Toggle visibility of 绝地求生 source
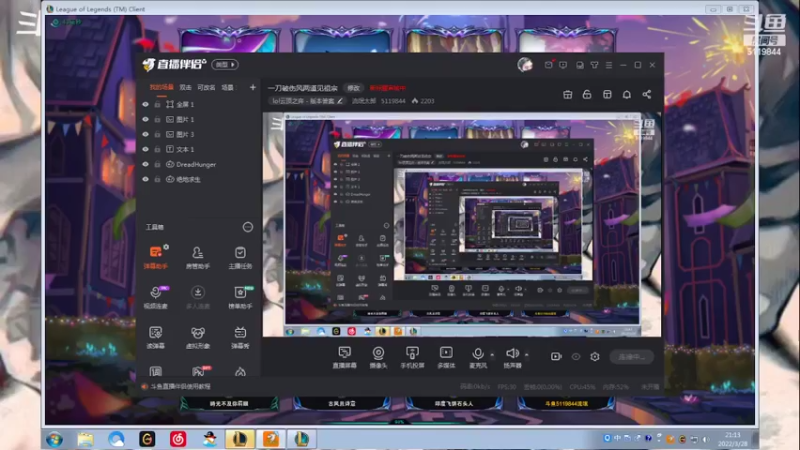The height and width of the screenshot is (450, 800). point(145,179)
